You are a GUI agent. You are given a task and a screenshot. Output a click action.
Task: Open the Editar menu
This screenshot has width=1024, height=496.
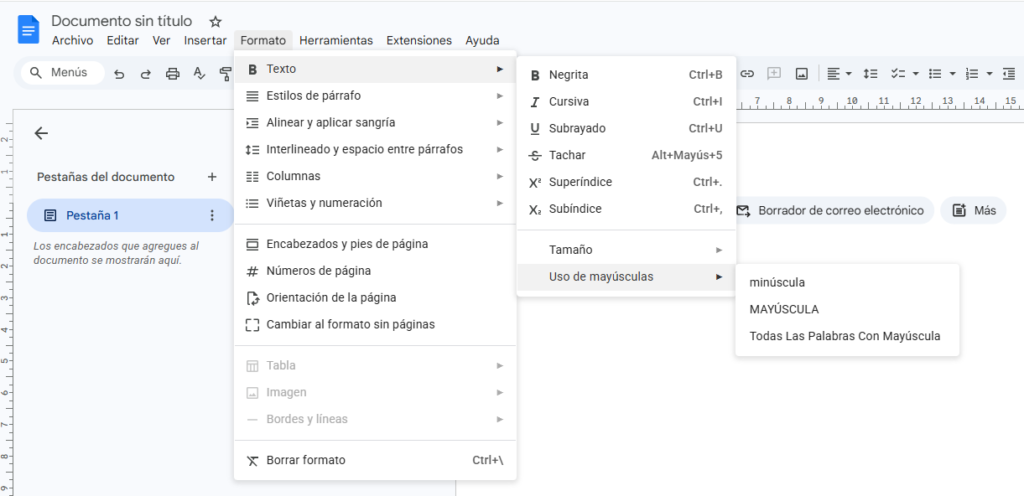[123, 40]
